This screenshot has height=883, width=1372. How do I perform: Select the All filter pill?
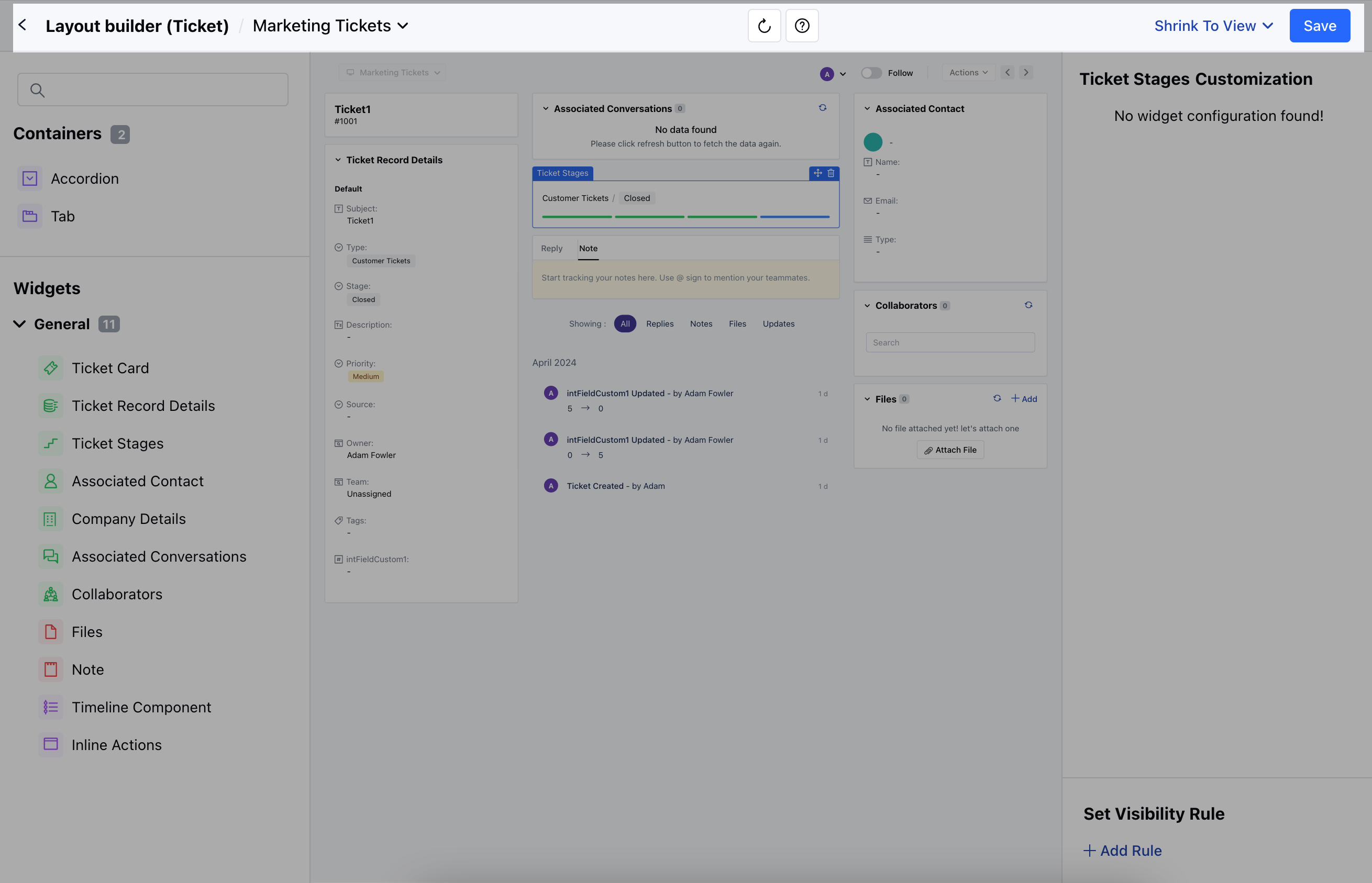[x=625, y=324]
